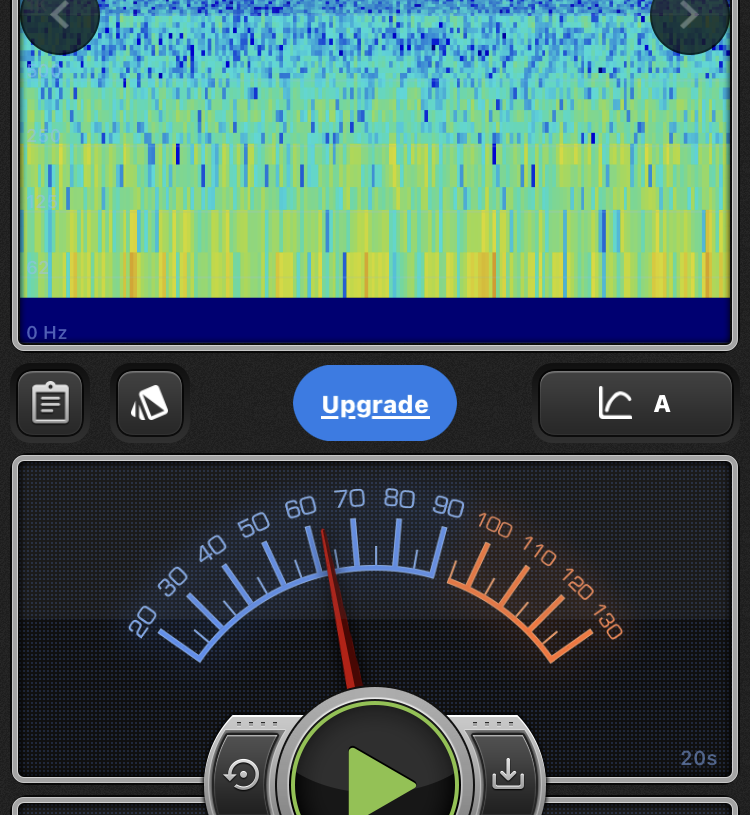The height and width of the screenshot is (815, 750).
Task: Tap the orange 130 gauge mark
Action: pos(608,622)
